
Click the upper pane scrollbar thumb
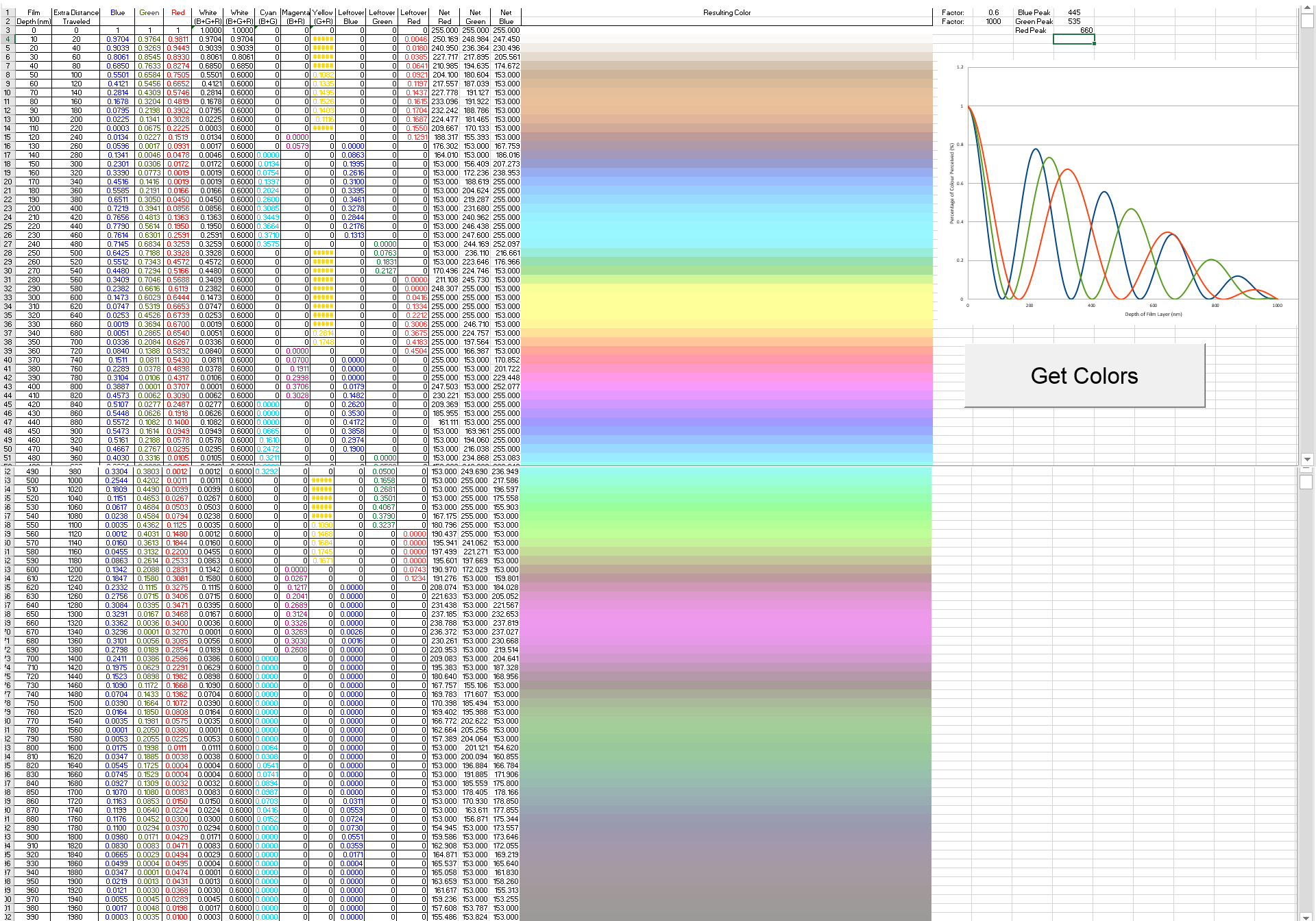coord(1307,21)
